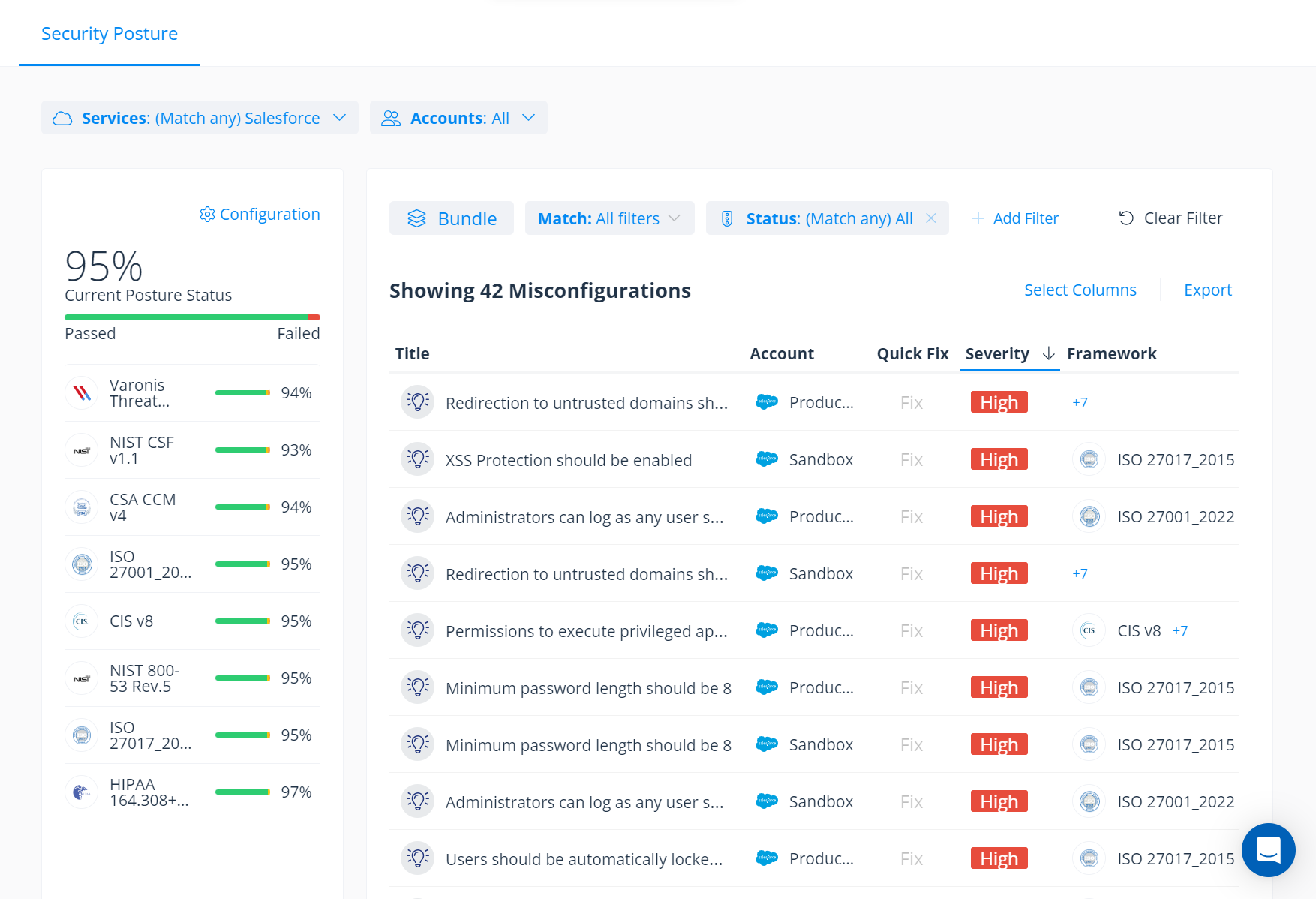Click Fix for XSS Protection row

point(912,460)
